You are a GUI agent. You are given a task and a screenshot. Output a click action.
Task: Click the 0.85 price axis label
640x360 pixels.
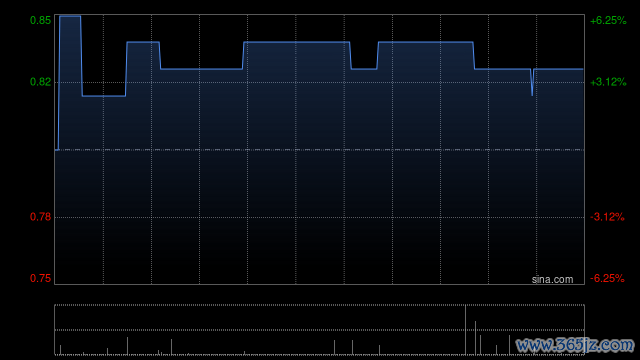point(41,20)
